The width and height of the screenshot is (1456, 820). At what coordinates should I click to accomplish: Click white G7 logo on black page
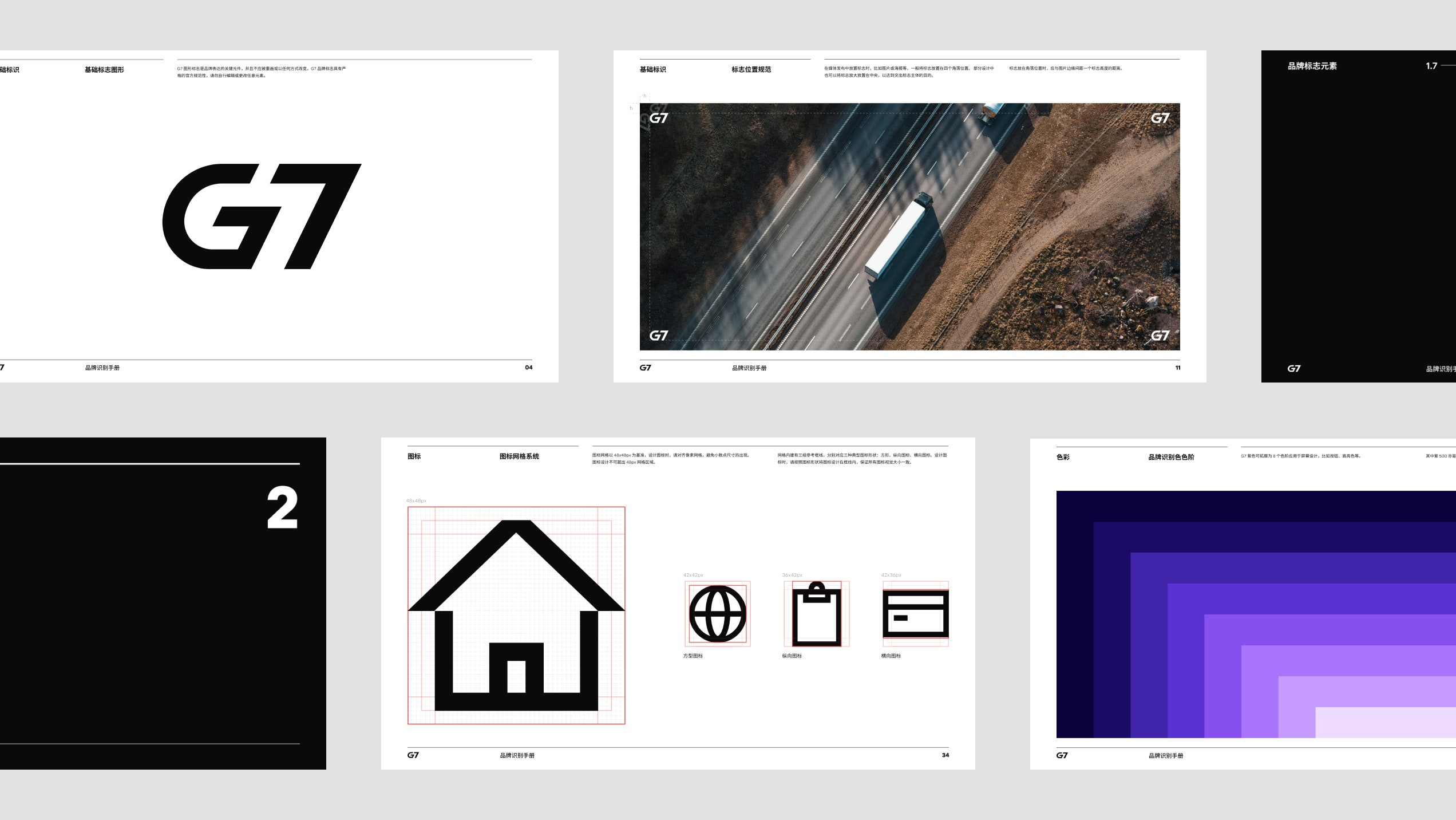(1293, 369)
